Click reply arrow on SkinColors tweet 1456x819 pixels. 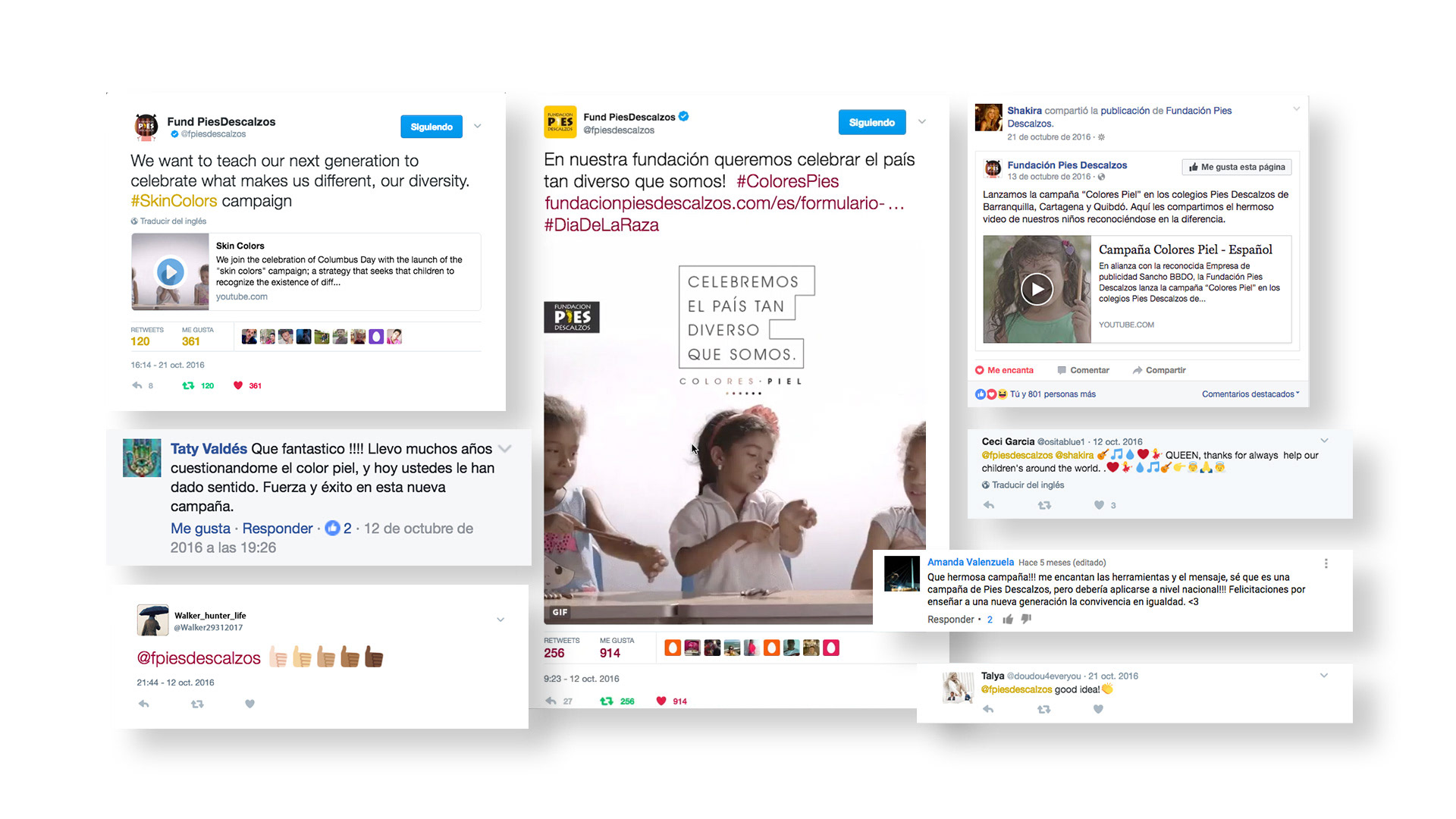137,385
